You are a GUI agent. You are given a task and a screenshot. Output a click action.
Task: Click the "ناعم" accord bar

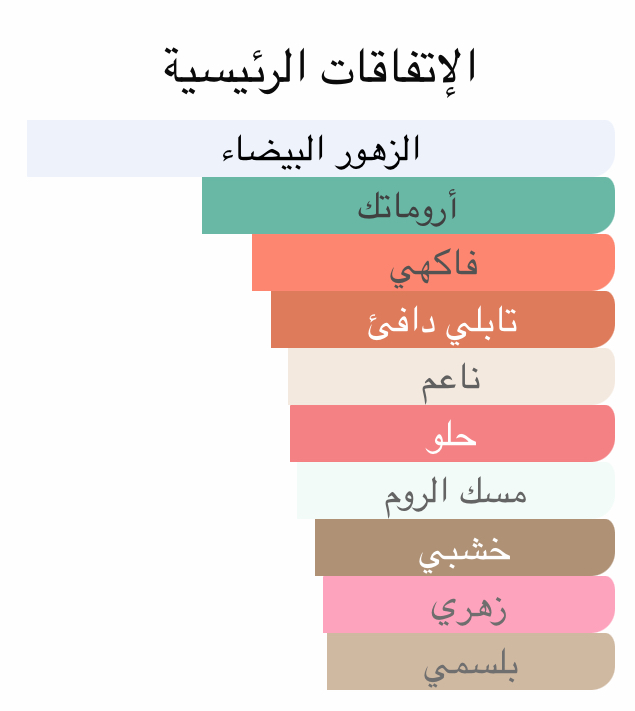(451, 377)
